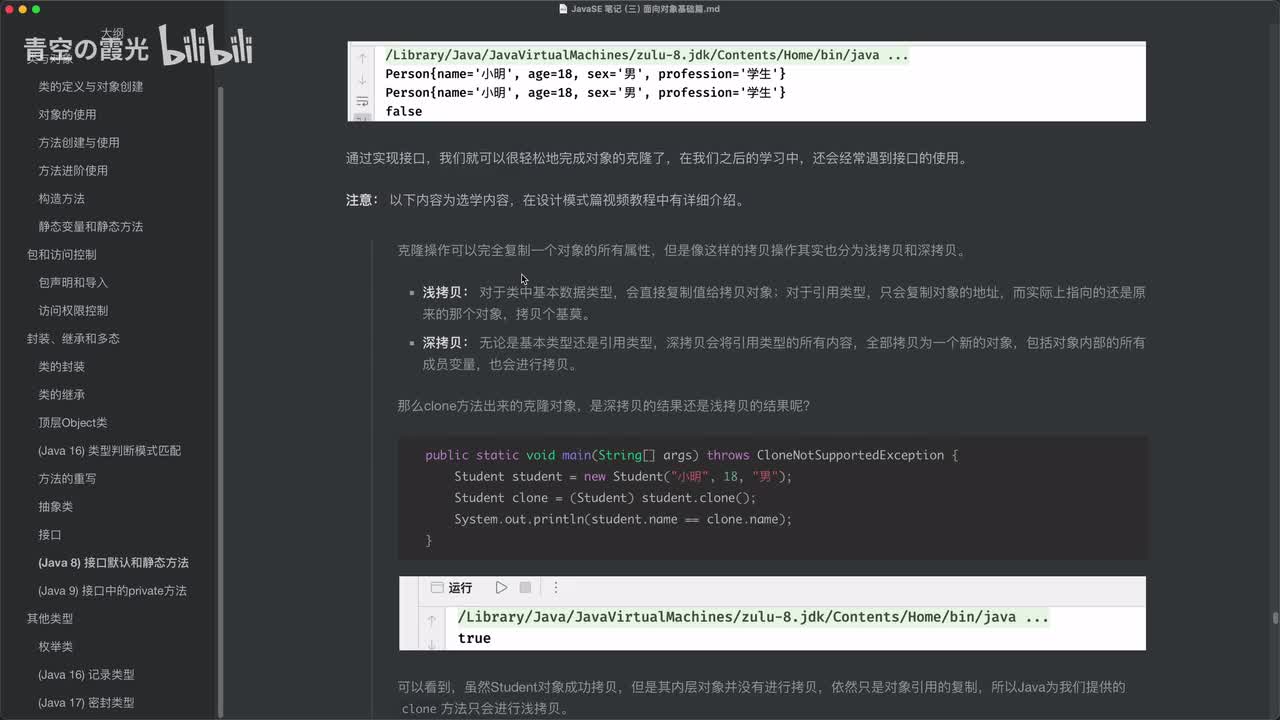
Task: Navigate to 顶层Object类 heading
Action: pyautogui.click(x=73, y=423)
